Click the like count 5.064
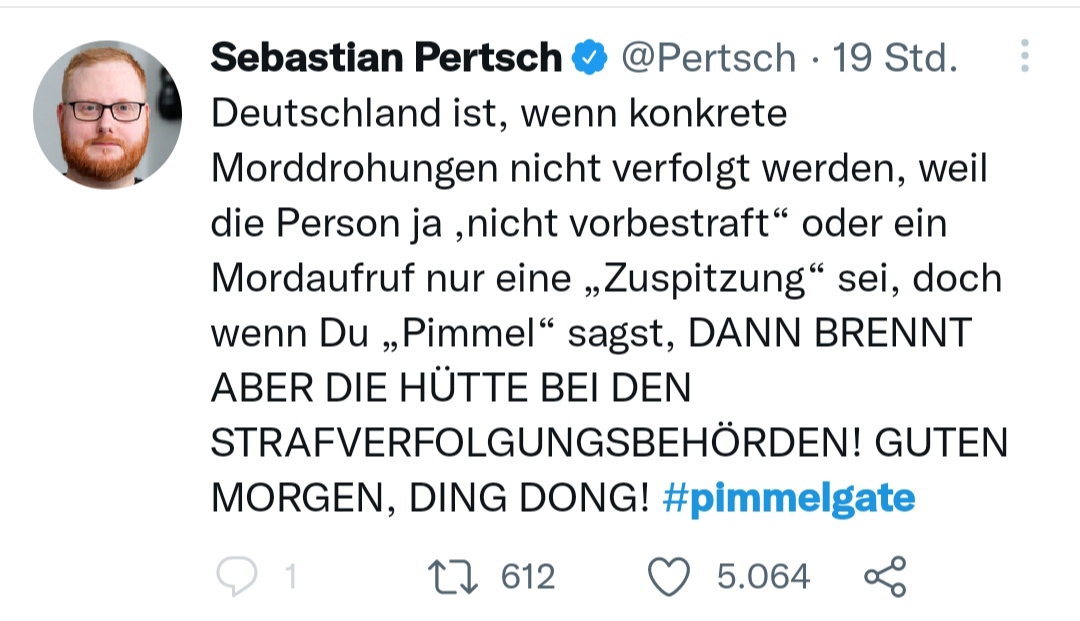Screen dimensions: 1080x621 pos(763,577)
